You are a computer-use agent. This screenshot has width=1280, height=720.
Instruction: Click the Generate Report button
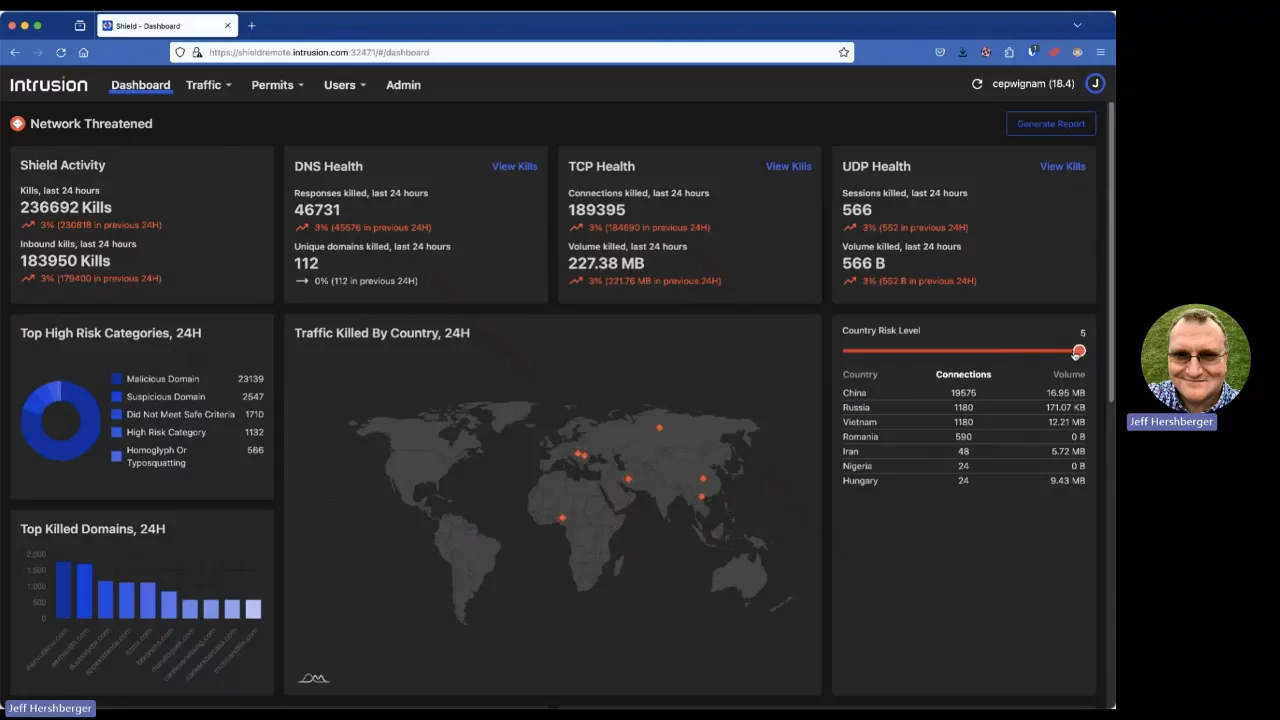(1050, 124)
